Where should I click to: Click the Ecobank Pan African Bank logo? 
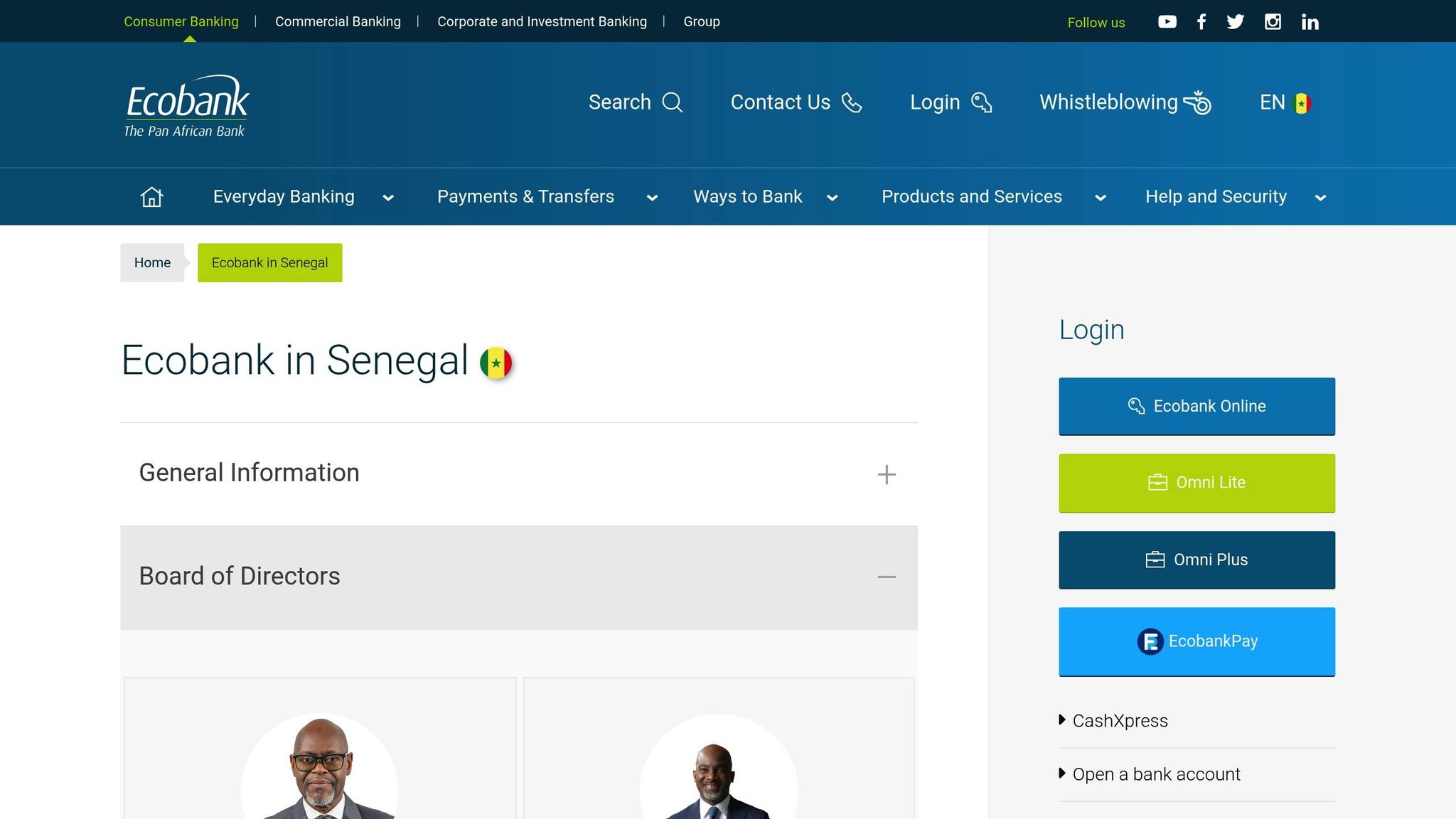186,105
